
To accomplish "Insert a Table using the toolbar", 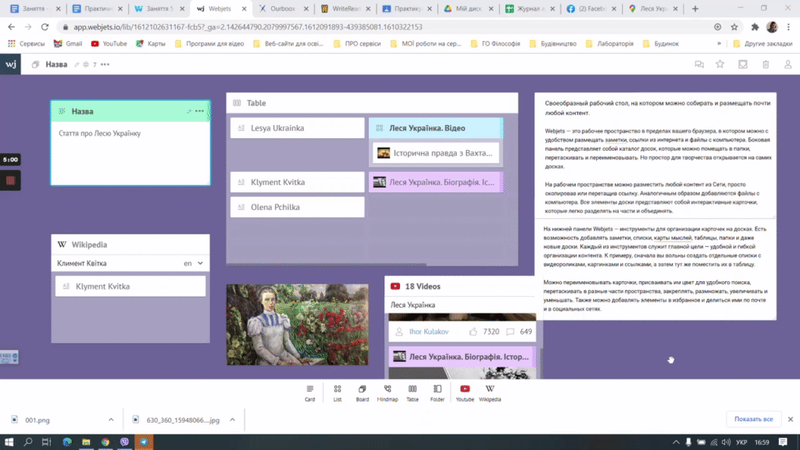I will click(412, 392).
